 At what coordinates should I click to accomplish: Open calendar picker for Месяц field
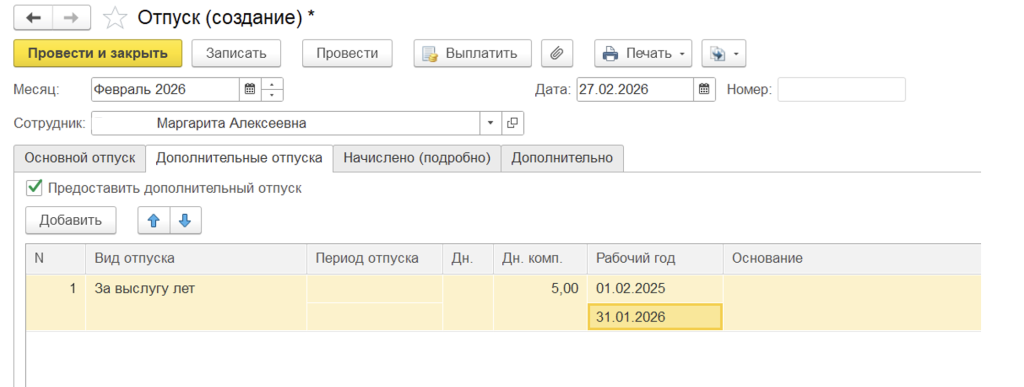[249, 89]
